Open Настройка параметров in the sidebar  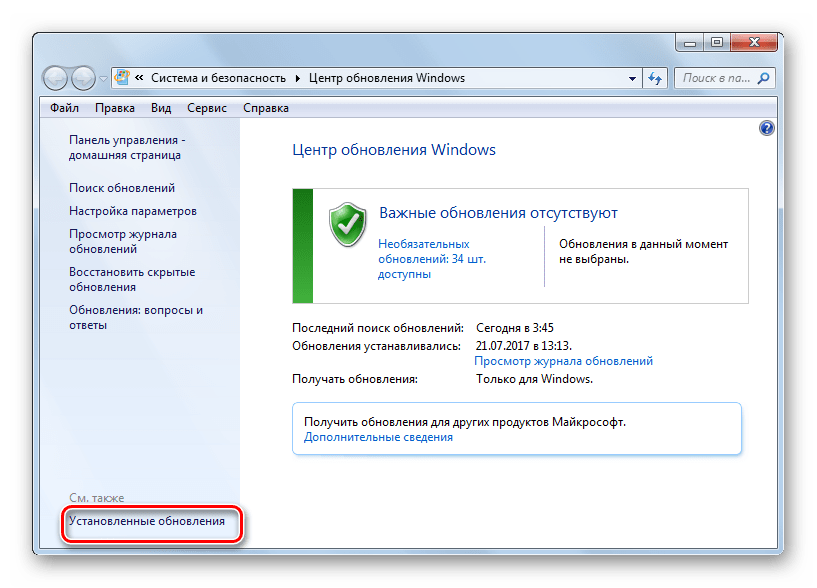tap(133, 211)
